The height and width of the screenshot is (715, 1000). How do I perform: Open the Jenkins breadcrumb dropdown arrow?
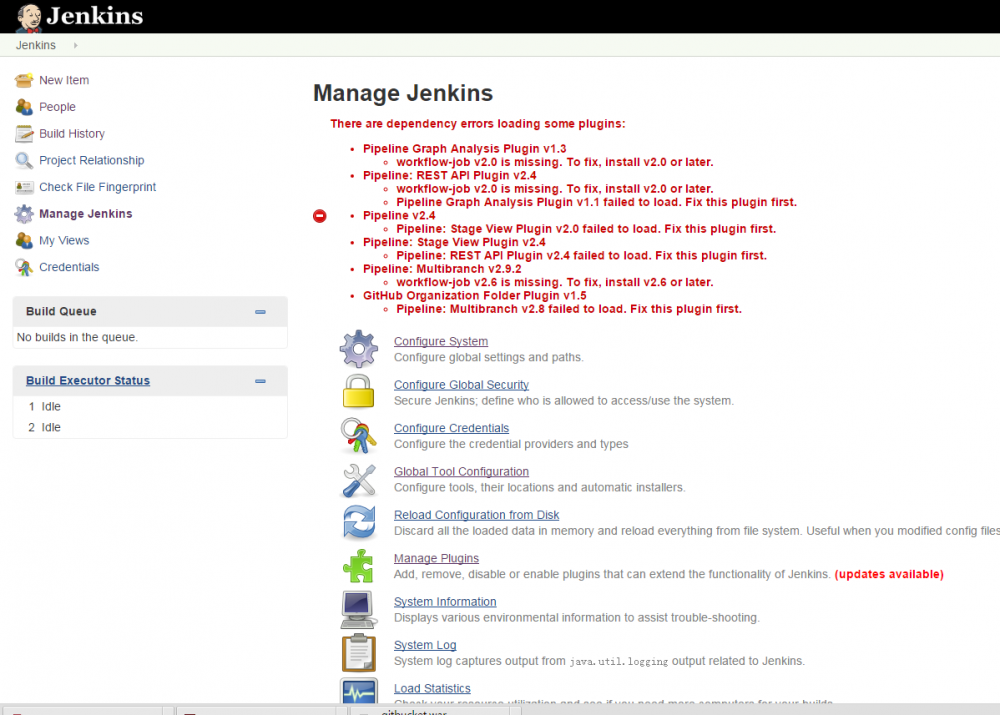(75, 45)
